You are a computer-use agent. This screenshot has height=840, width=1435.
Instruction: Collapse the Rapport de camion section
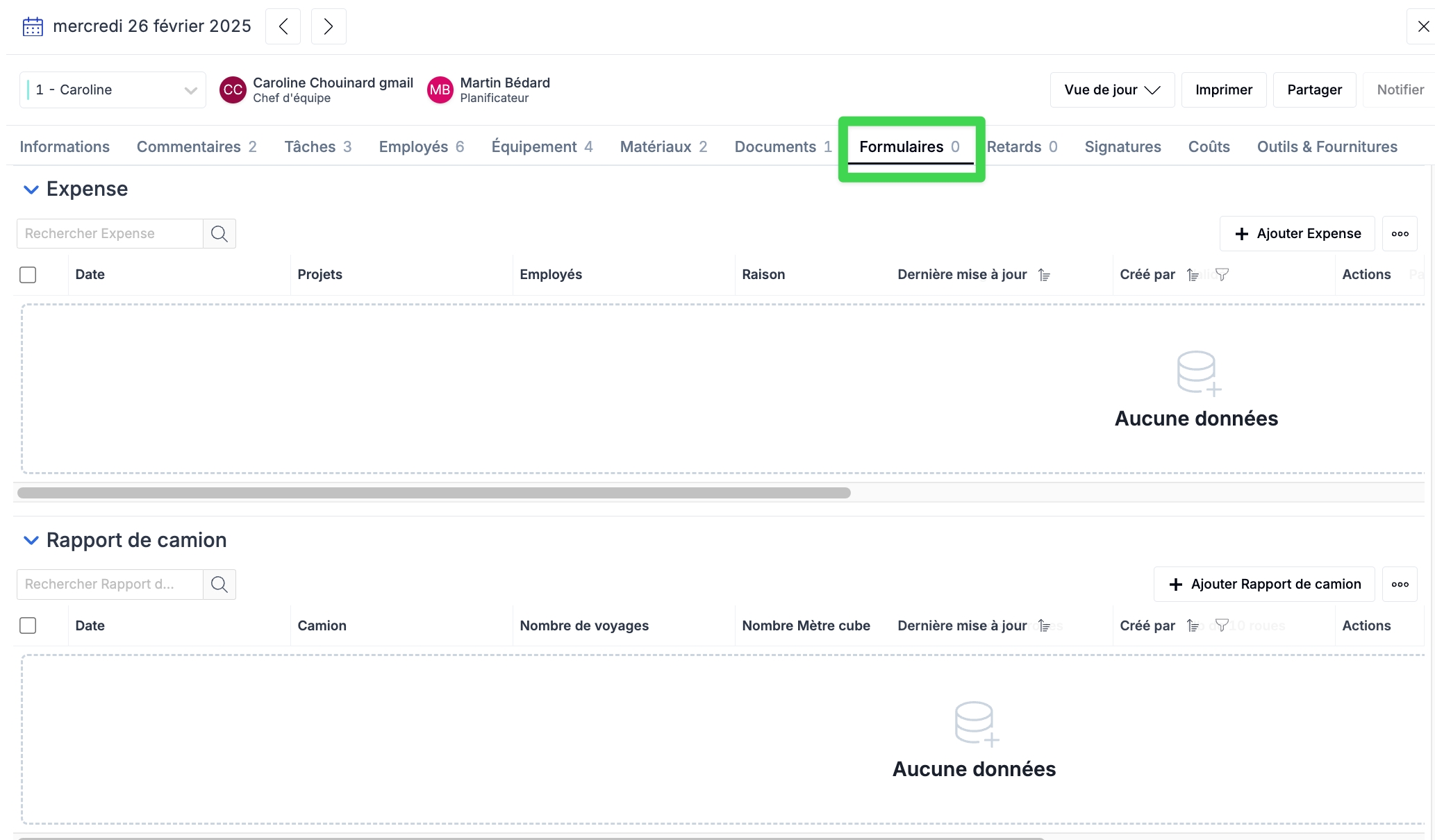31,540
